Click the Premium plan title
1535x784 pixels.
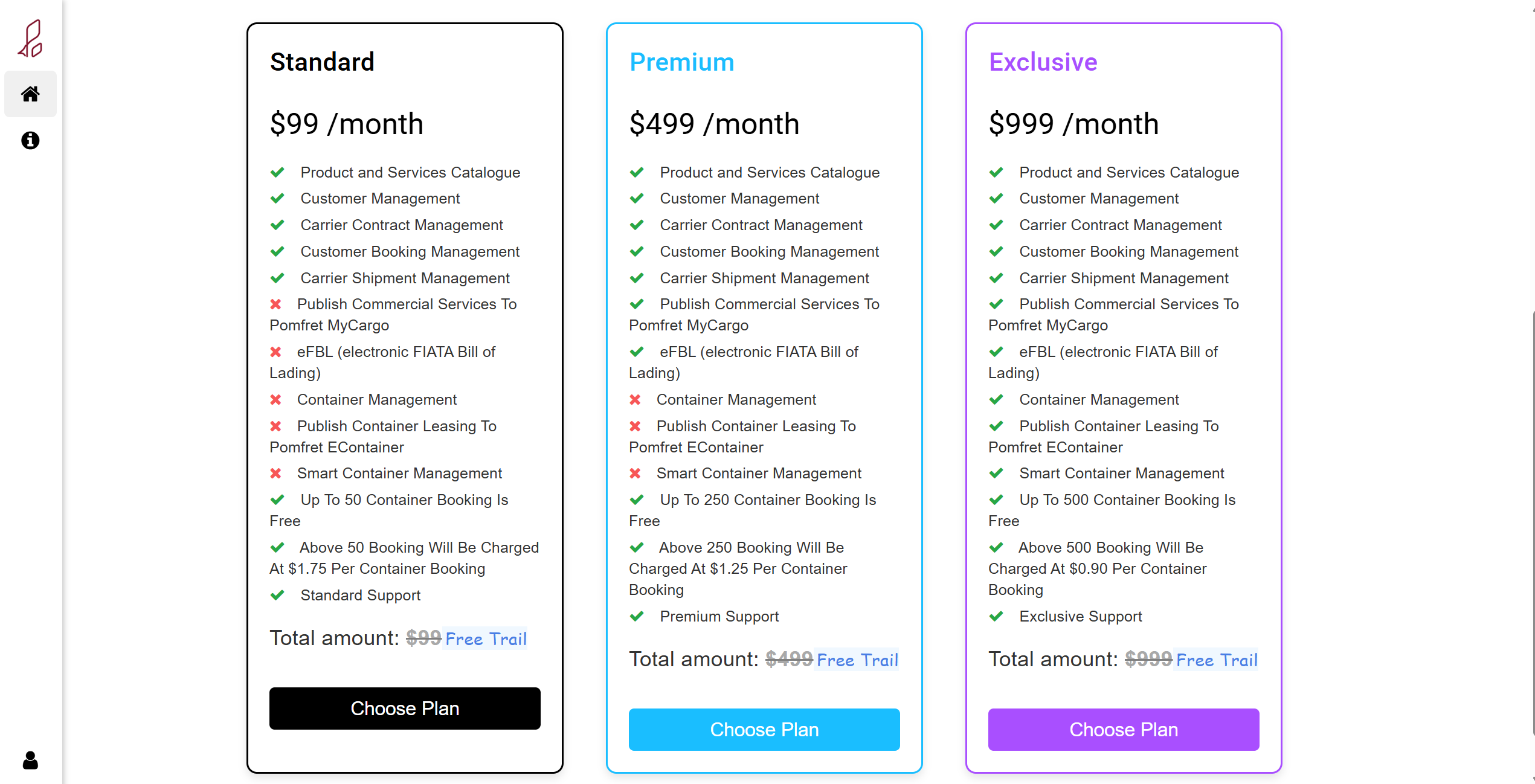(x=681, y=62)
